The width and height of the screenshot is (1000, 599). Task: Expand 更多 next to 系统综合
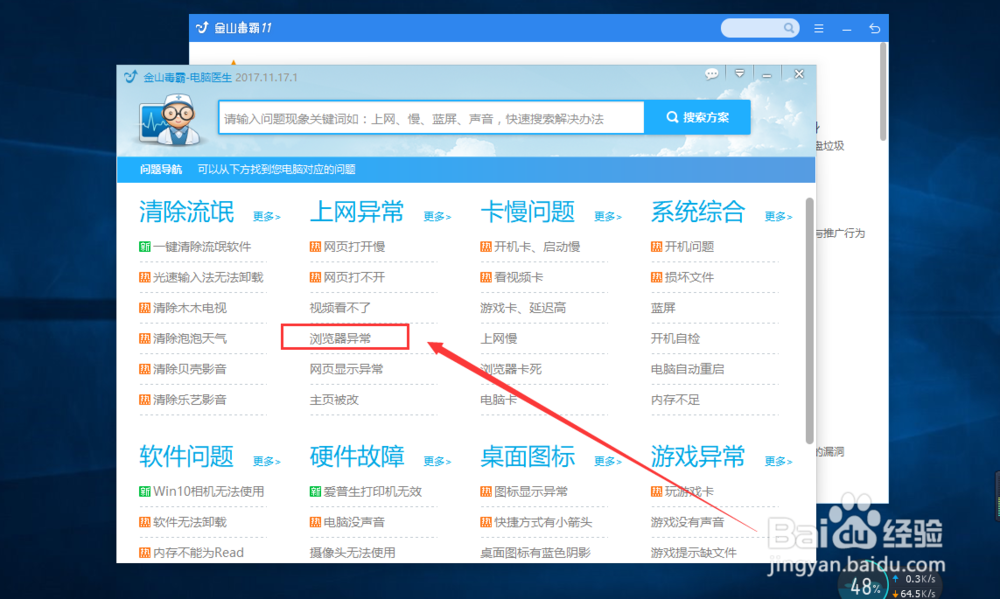click(x=779, y=216)
